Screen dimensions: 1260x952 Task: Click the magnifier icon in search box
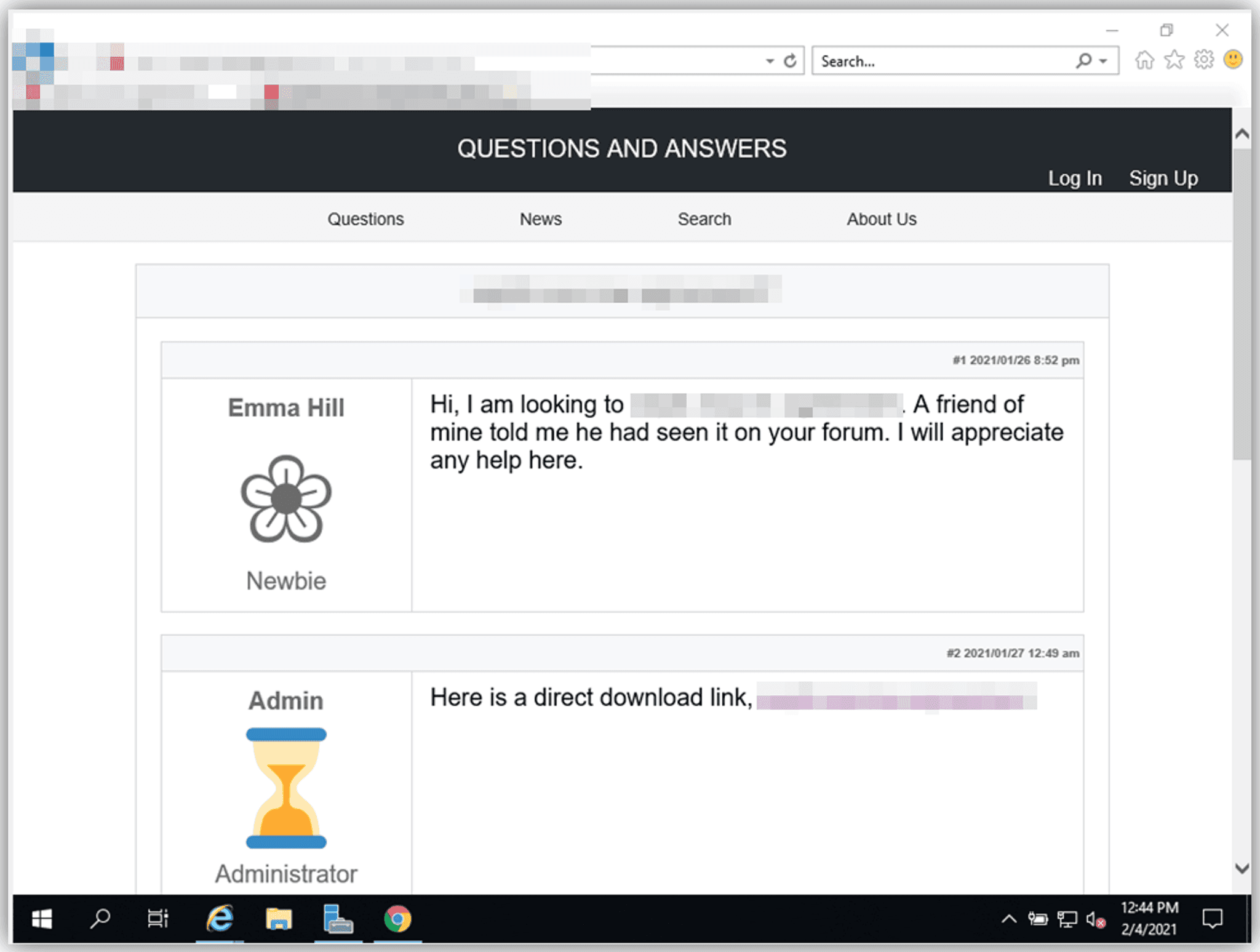tap(1083, 60)
